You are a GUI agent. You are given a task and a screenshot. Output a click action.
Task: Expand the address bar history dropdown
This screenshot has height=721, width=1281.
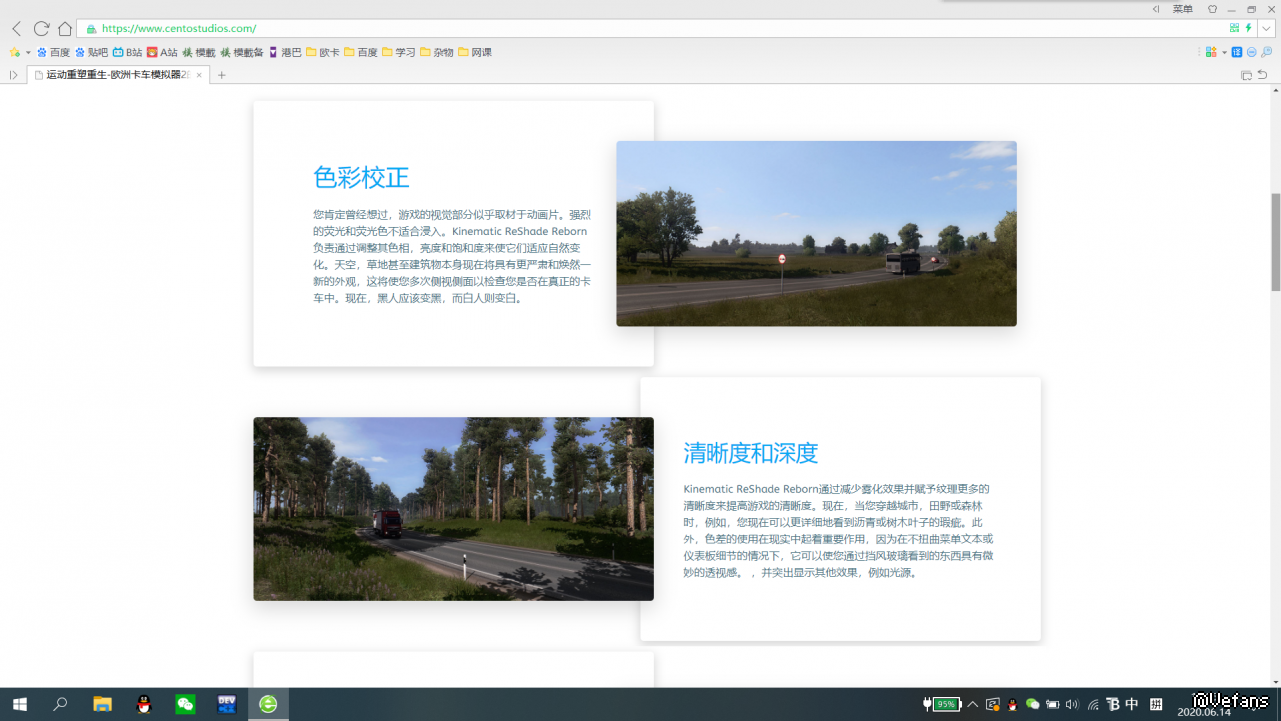(x=1266, y=28)
